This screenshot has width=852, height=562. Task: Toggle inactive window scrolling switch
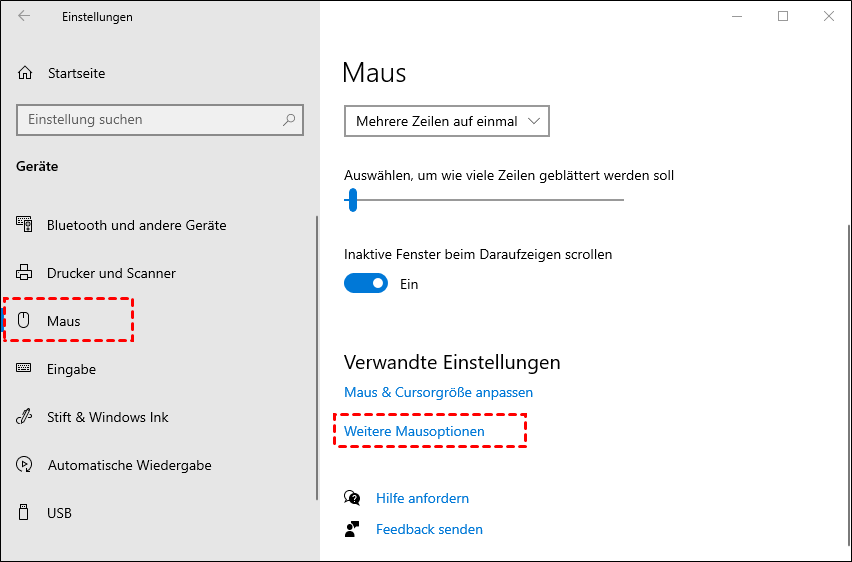[365, 284]
